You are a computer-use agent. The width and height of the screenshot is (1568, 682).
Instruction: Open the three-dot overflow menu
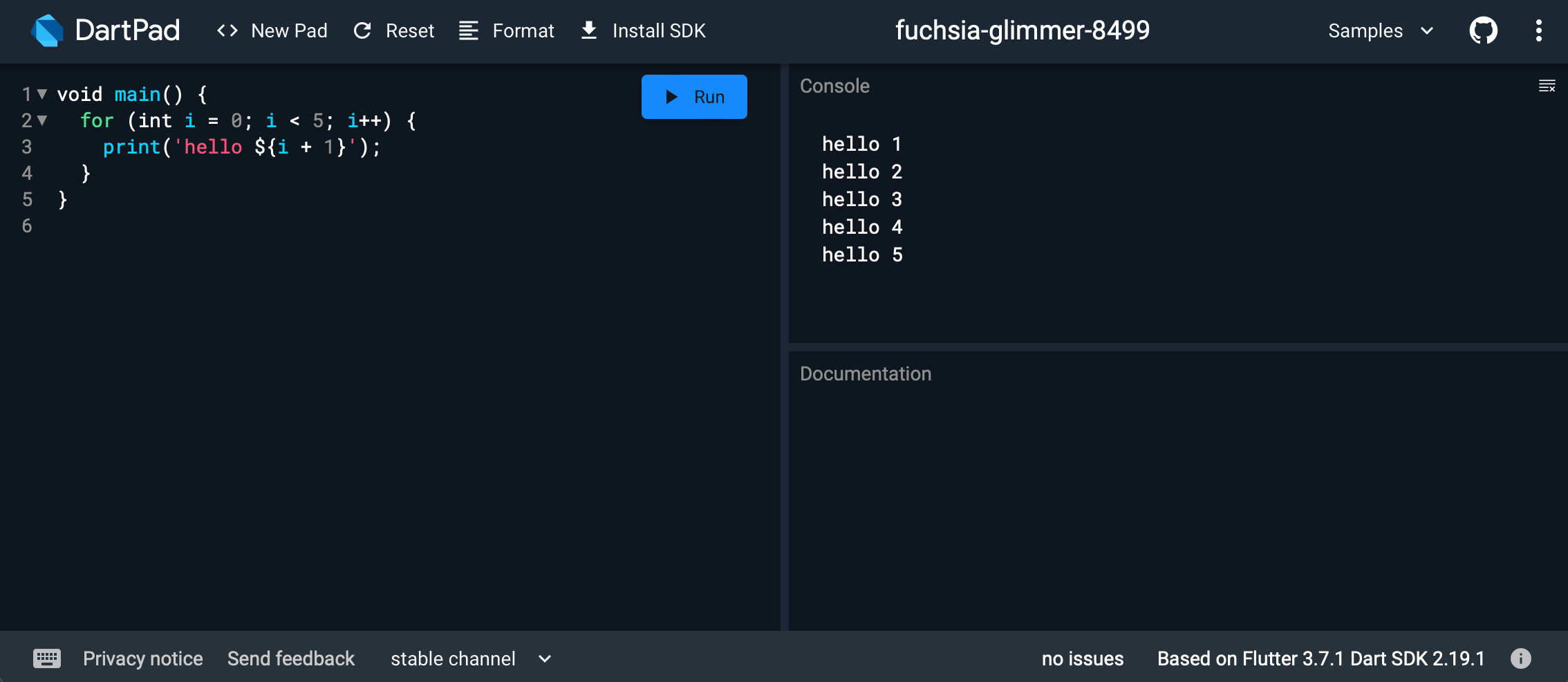1538,30
